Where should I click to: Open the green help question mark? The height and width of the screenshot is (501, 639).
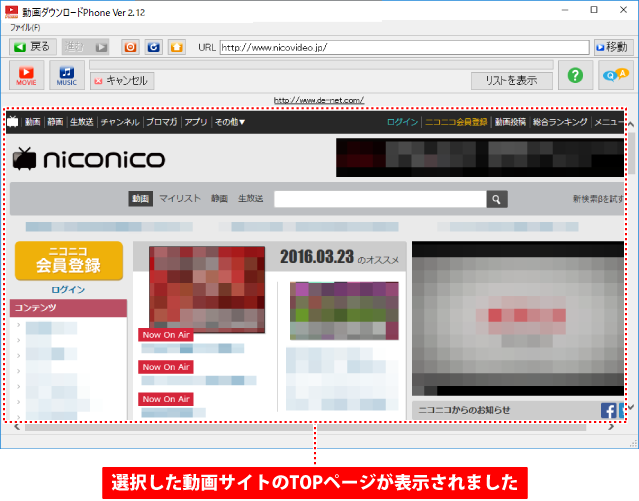point(575,75)
